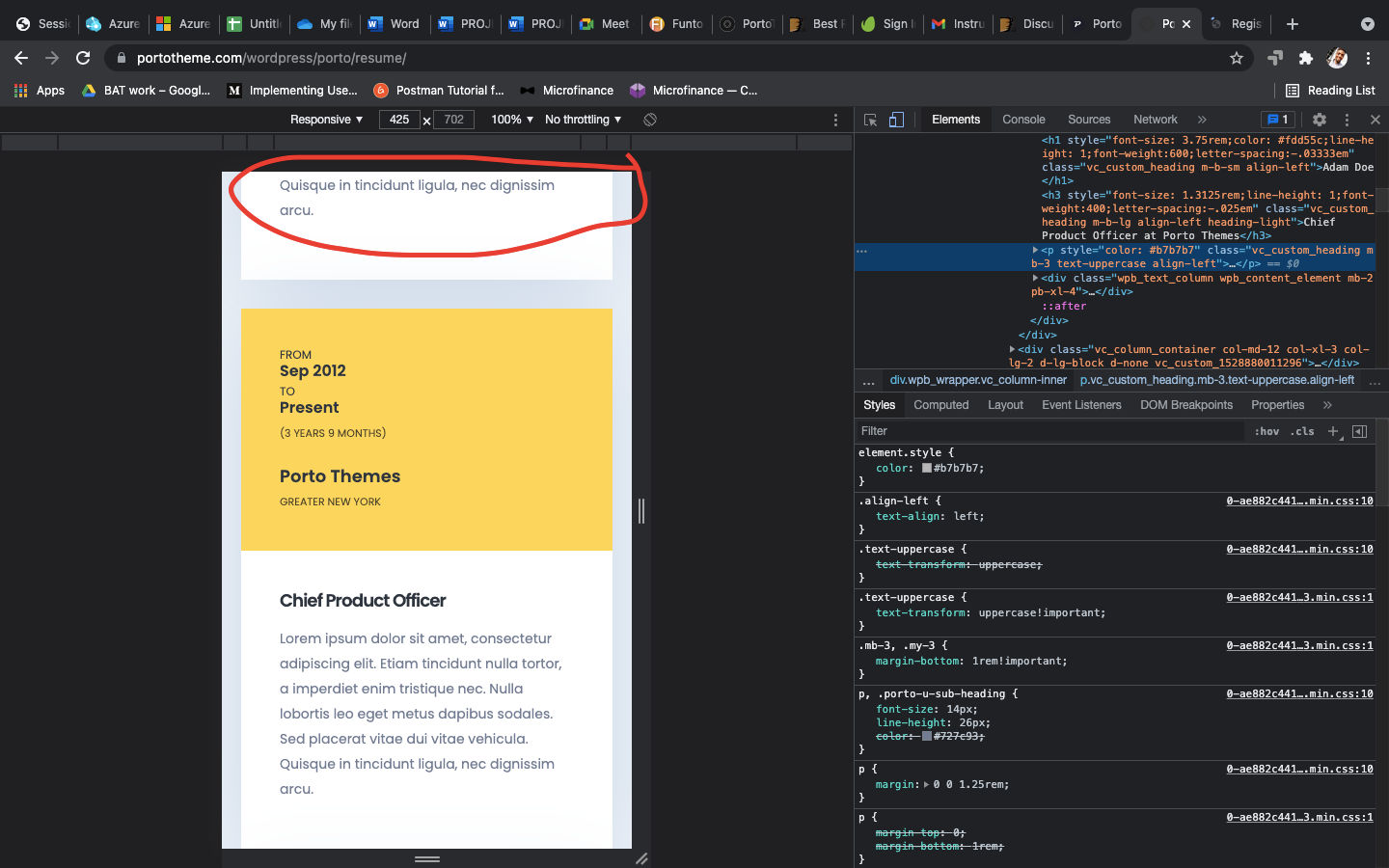Screen dimensions: 1389x868
Task: Open the Apps bookmark shortcut
Action: click(39, 90)
